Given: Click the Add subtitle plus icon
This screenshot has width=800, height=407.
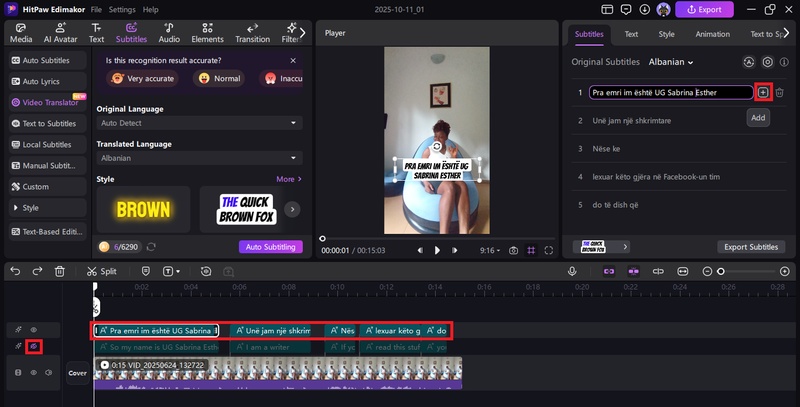Looking at the screenshot, I should click(763, 92).
